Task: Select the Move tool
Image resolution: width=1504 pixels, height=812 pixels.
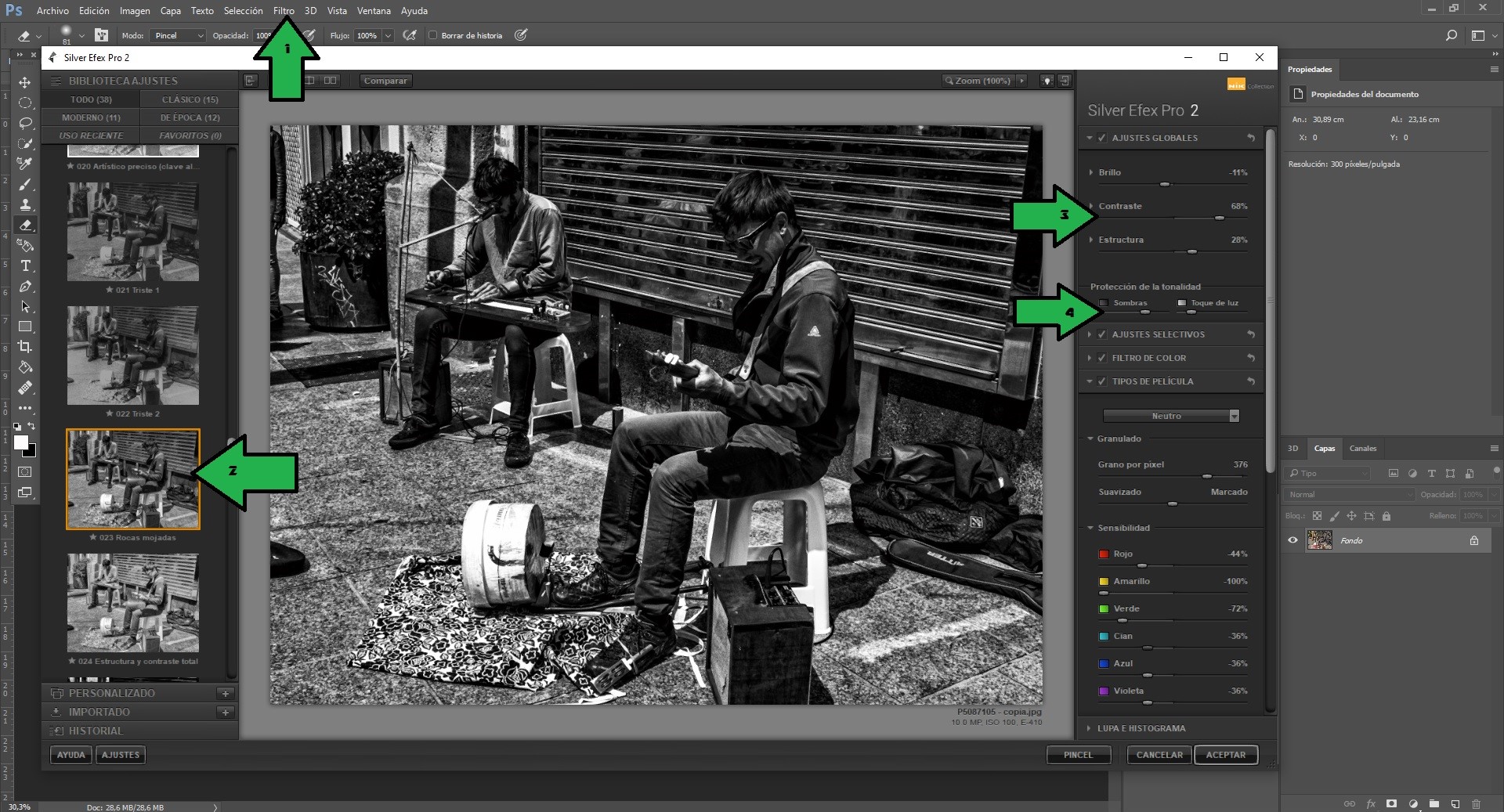Action: click(x=25, y=82)
